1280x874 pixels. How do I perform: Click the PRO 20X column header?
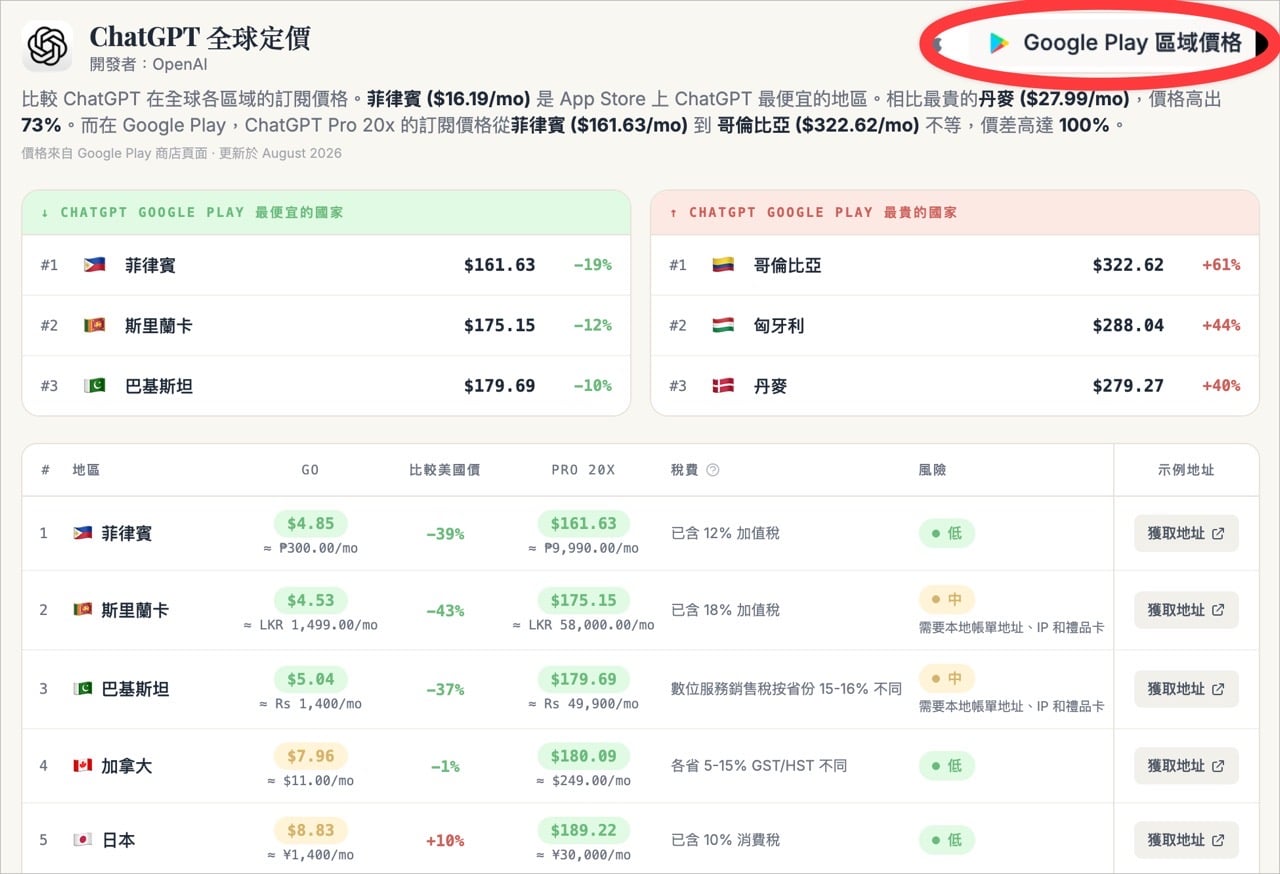(583, 470)
